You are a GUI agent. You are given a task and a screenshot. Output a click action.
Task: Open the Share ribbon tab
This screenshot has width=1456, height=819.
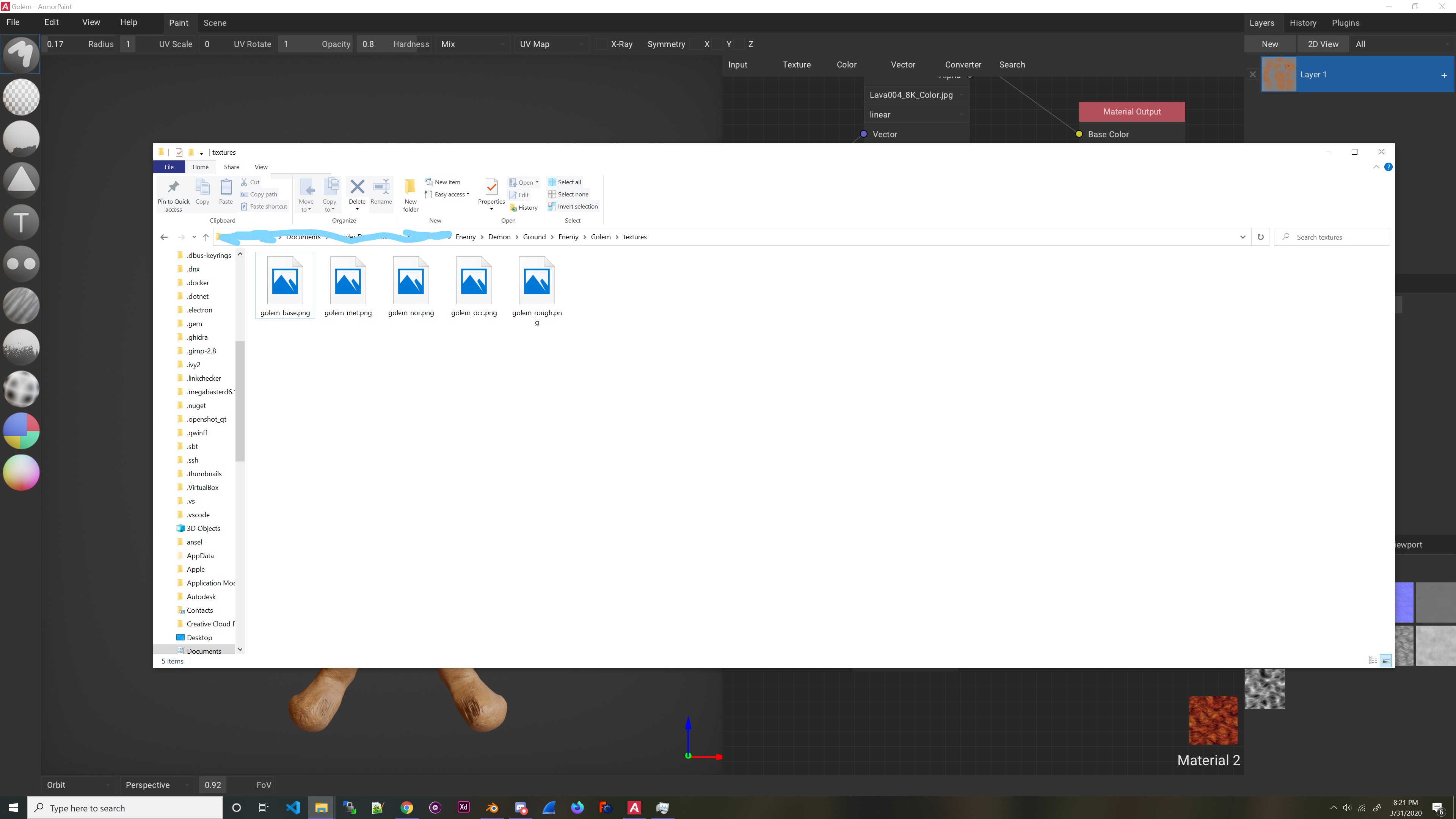(231, 167)
